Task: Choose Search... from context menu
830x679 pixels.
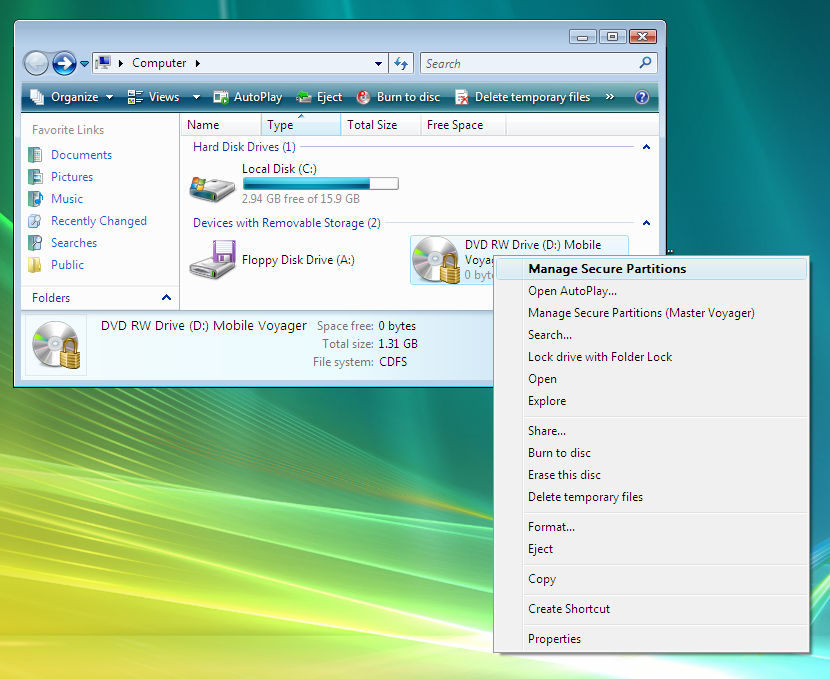Action: (x=651, y=335)
